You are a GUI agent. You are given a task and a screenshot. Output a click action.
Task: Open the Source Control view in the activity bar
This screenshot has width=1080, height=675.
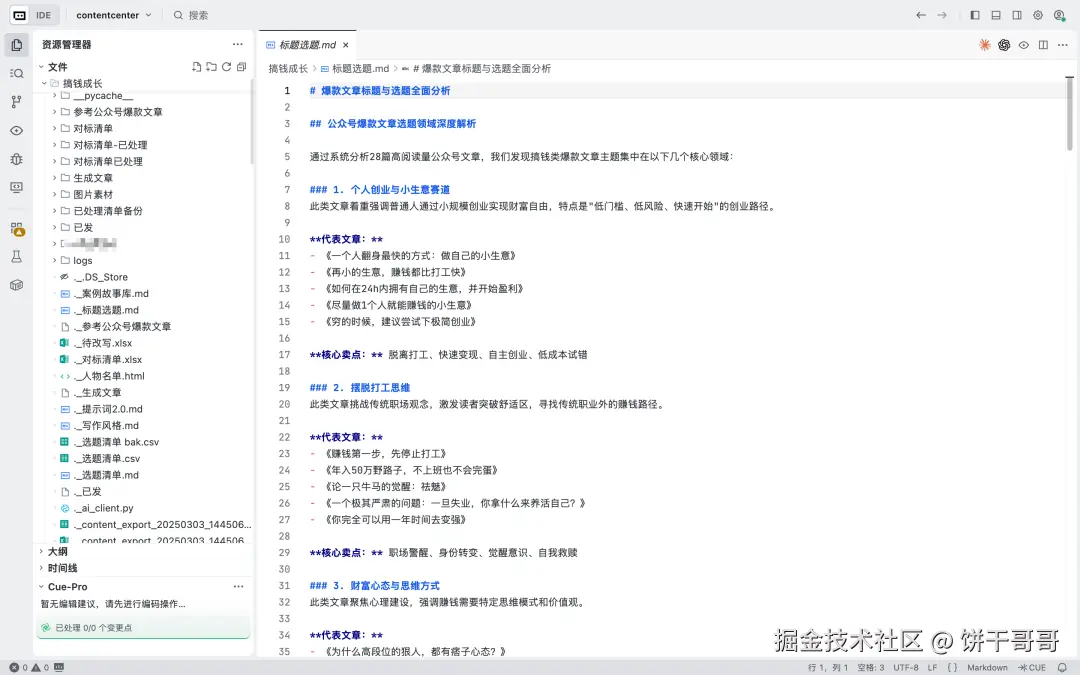coord(17,102)
